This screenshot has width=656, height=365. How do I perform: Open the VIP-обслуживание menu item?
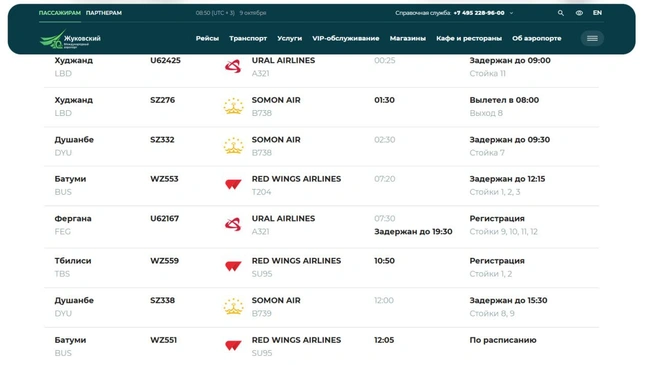(x=346, y=39)
